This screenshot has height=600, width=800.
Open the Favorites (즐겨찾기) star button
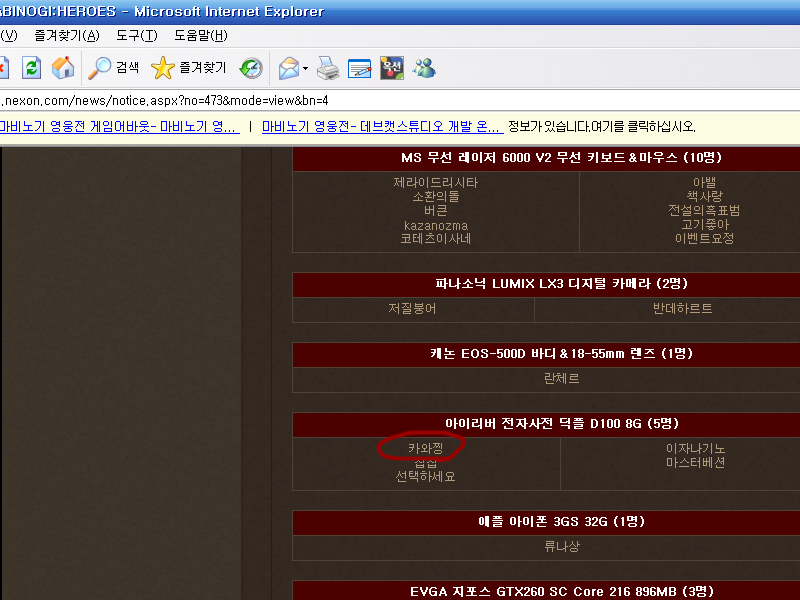[x=188, y=68]
